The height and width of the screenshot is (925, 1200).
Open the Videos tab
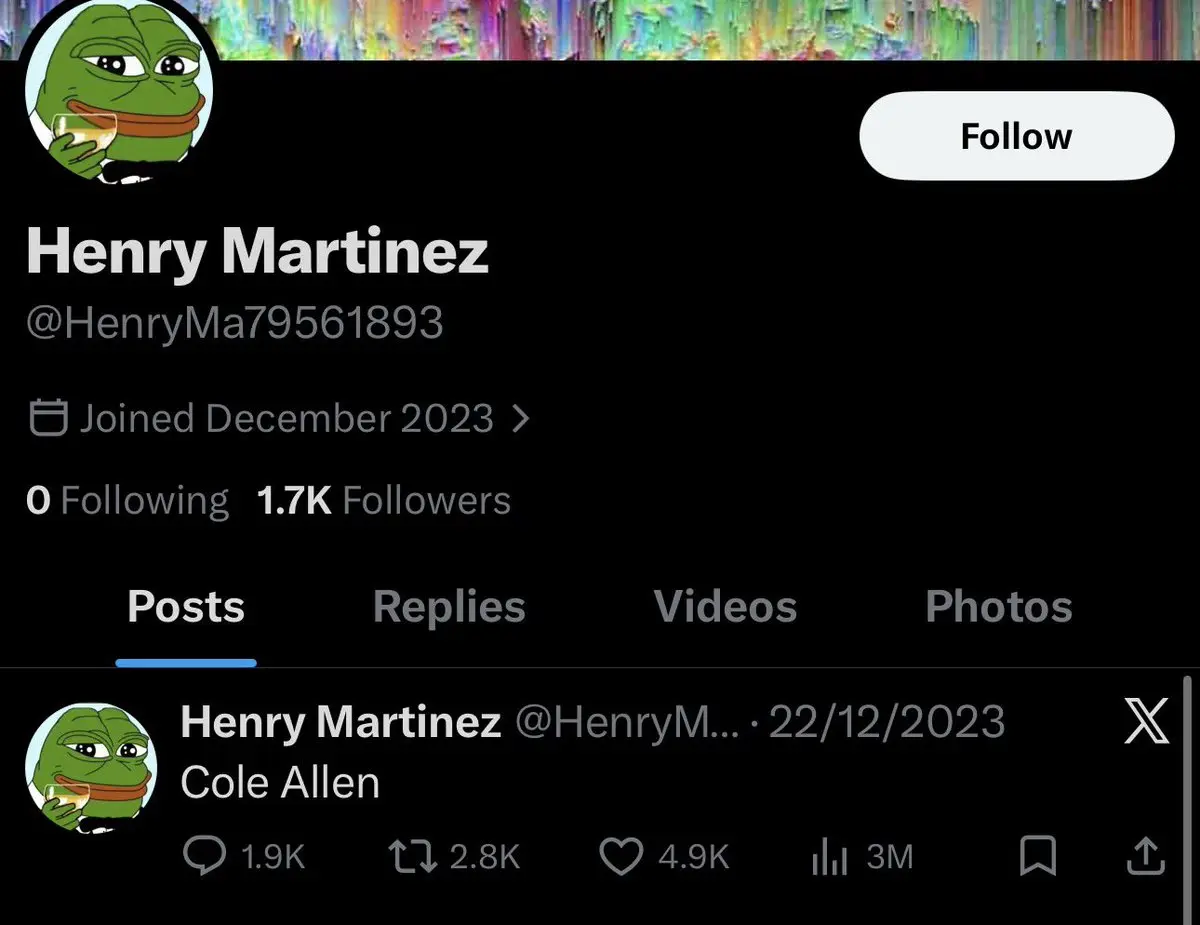click(725, 607)
